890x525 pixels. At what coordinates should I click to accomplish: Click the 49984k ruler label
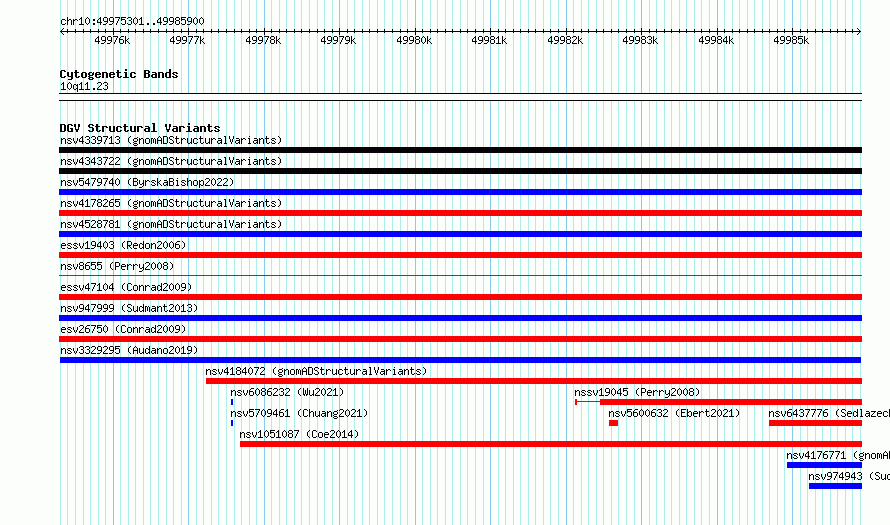pos(716,40)
